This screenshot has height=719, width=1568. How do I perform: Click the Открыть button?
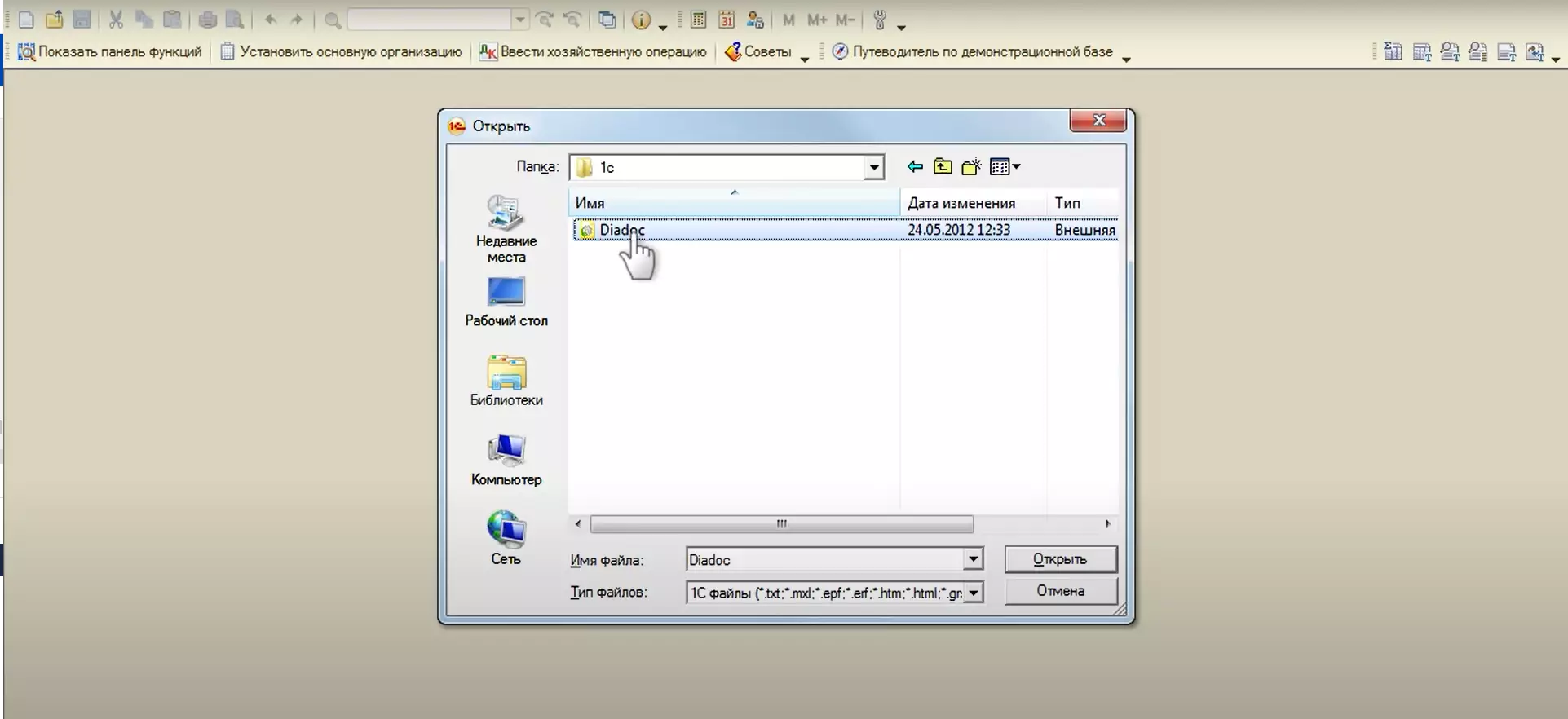coord(1060,559)
